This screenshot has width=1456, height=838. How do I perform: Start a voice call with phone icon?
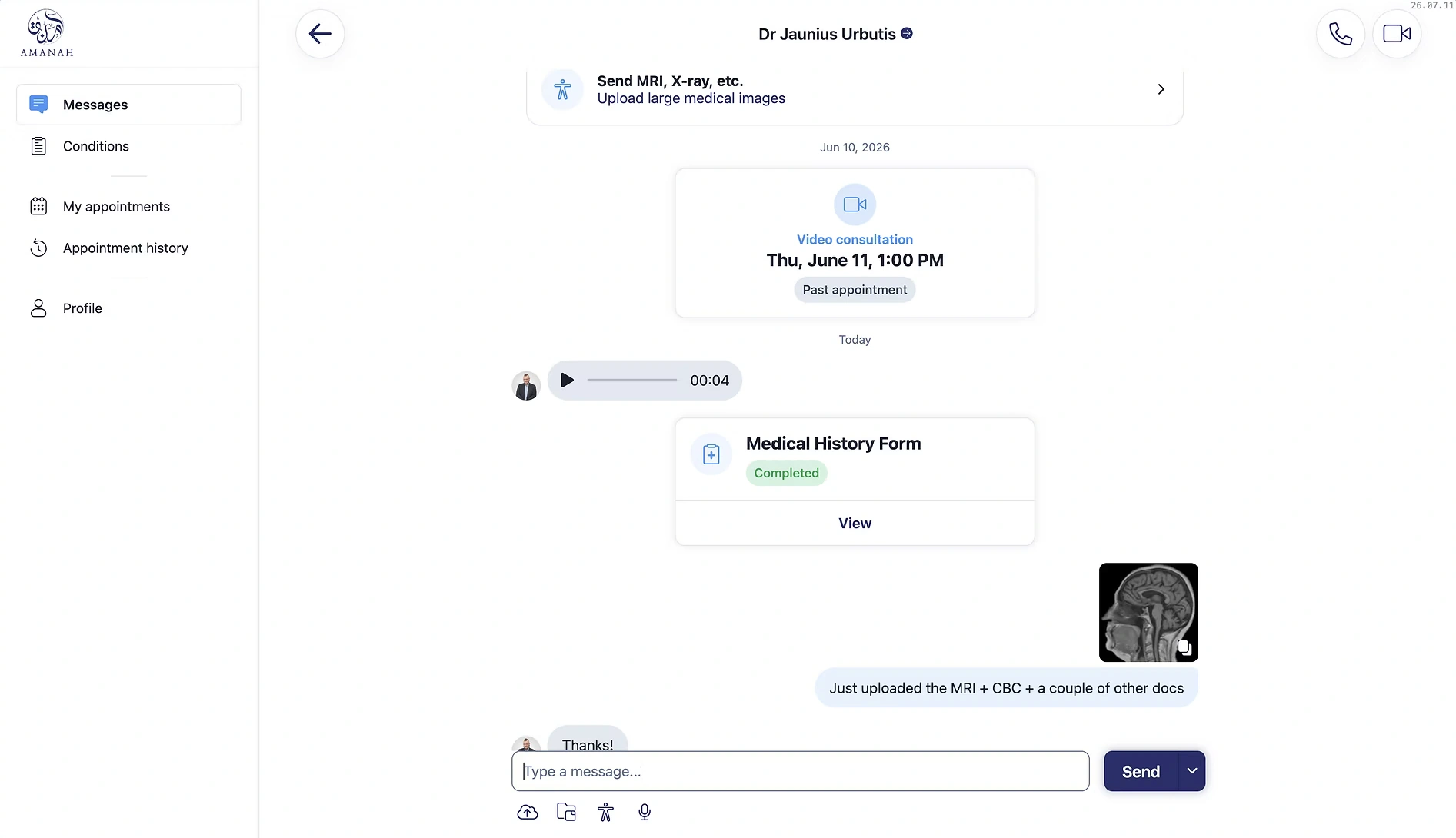(x=1341, y=34)
